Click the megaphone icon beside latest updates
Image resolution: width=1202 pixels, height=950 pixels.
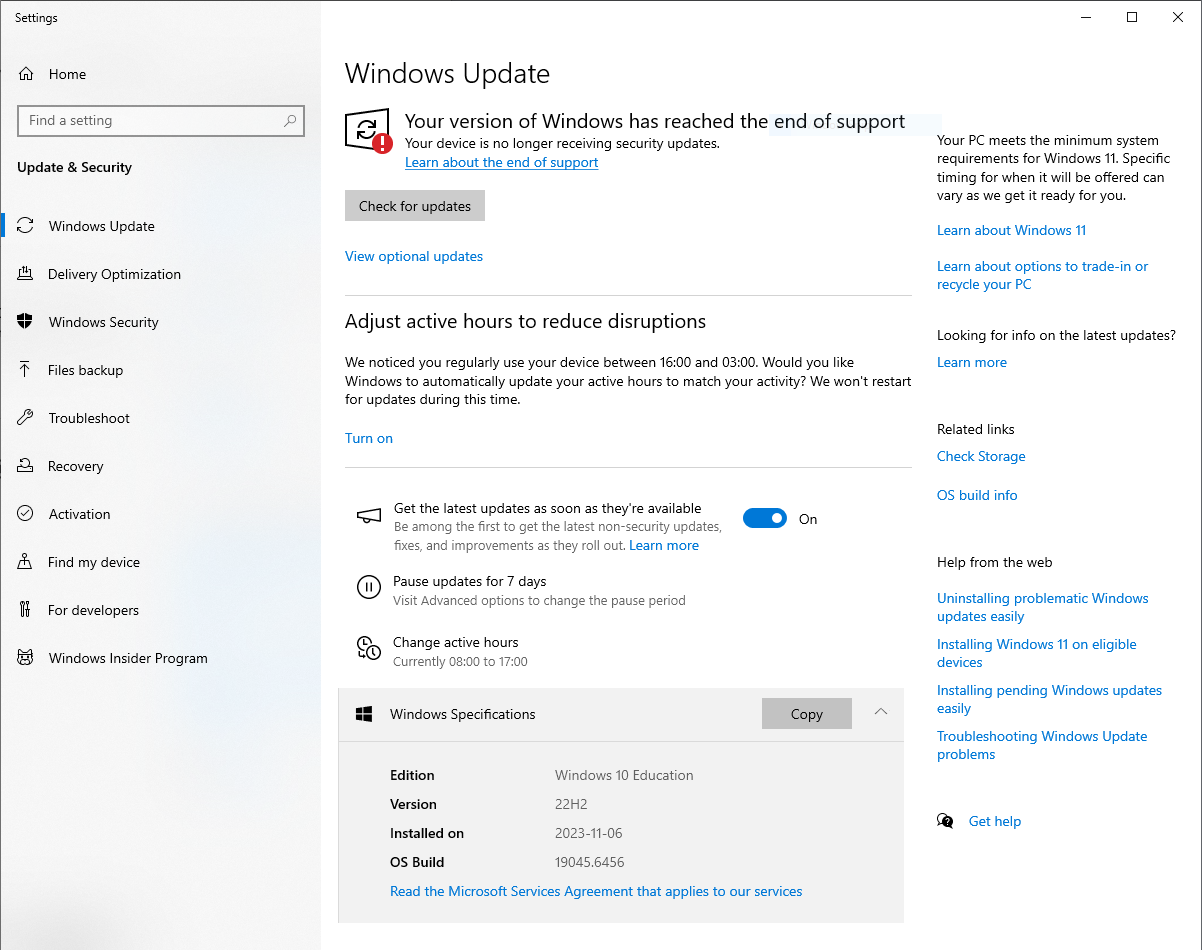[x=369, y=516]
